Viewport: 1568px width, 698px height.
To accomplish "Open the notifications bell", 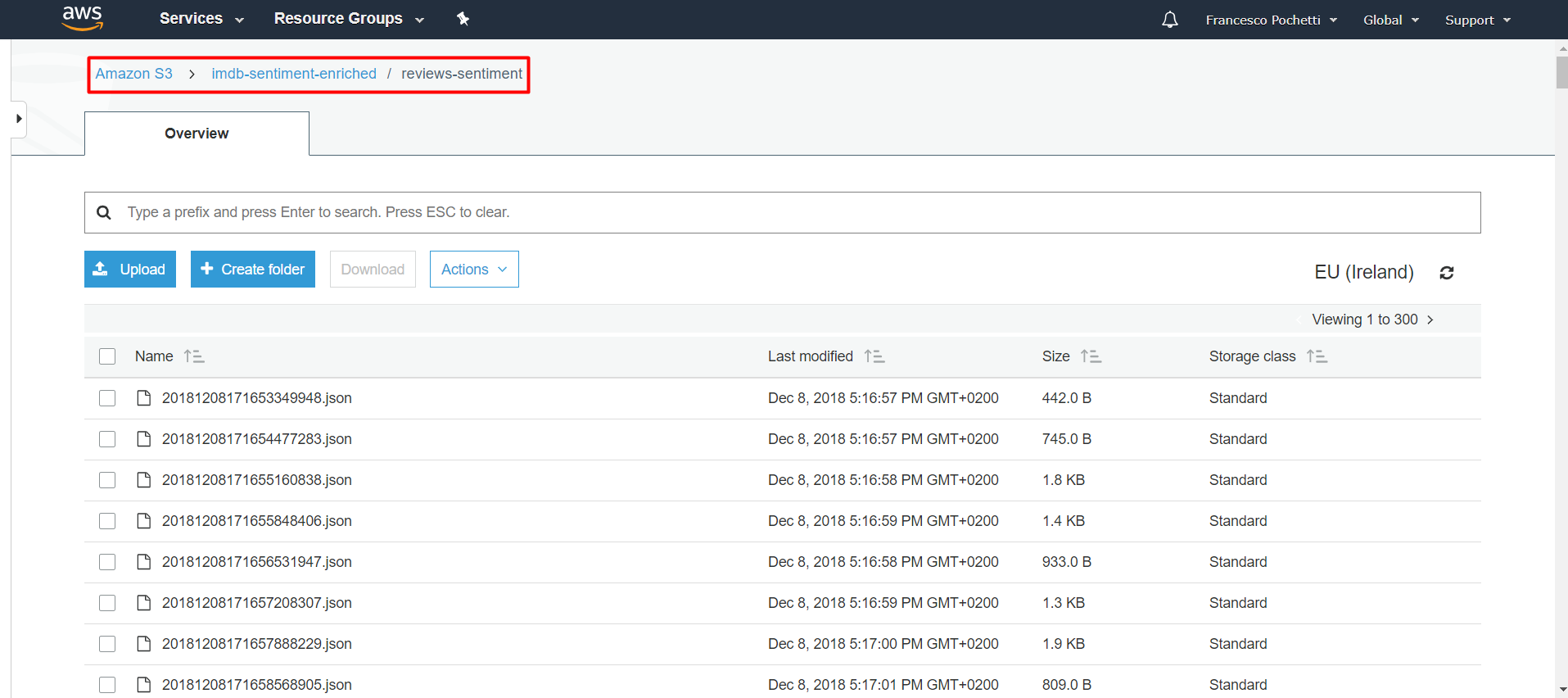I will click(1169, 20).
